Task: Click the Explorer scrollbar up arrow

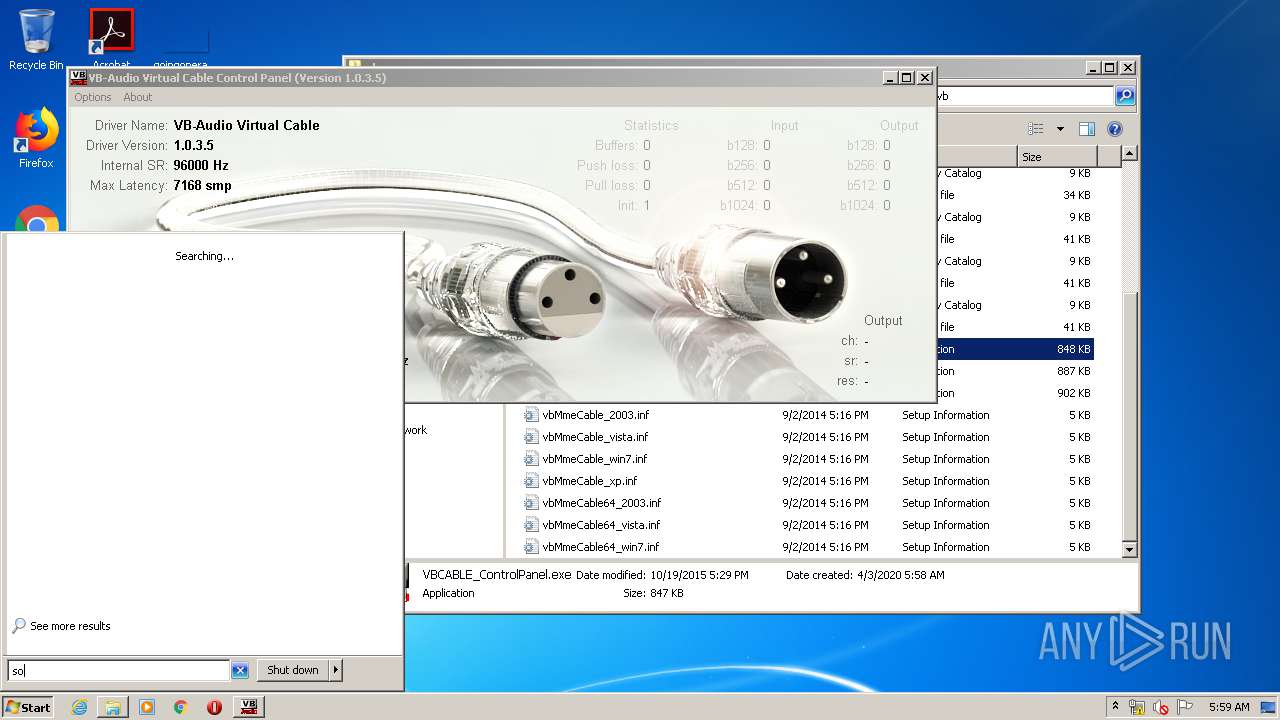Action: pos(1129,154)
